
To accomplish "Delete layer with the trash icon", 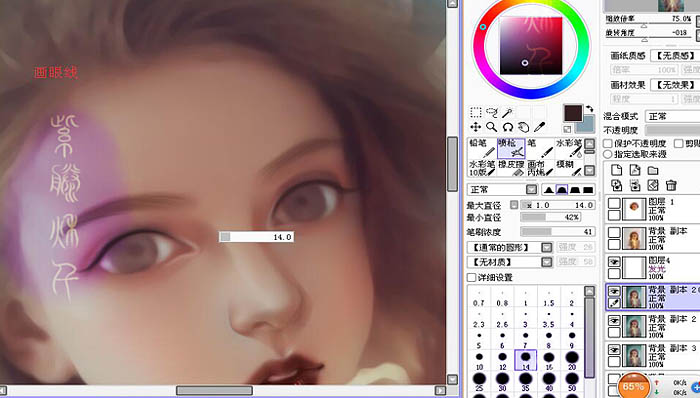I will [671, 185].
